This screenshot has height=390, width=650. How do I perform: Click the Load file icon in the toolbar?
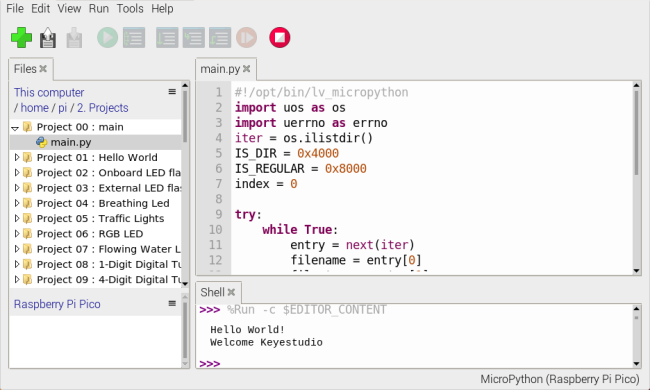coord(48,38)
